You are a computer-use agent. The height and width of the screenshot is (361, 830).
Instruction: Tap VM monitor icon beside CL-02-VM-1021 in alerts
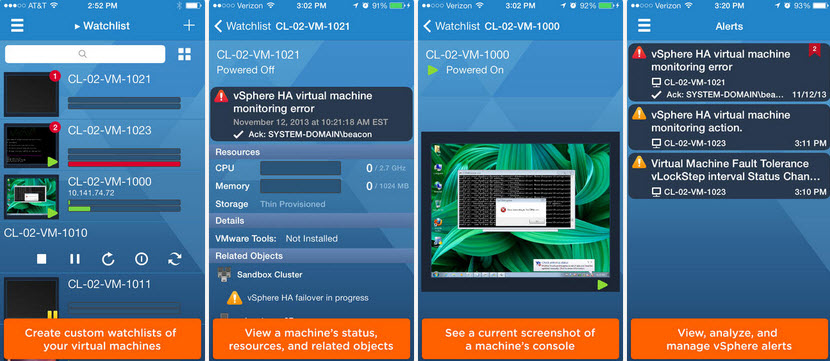[x=656, y=82]
